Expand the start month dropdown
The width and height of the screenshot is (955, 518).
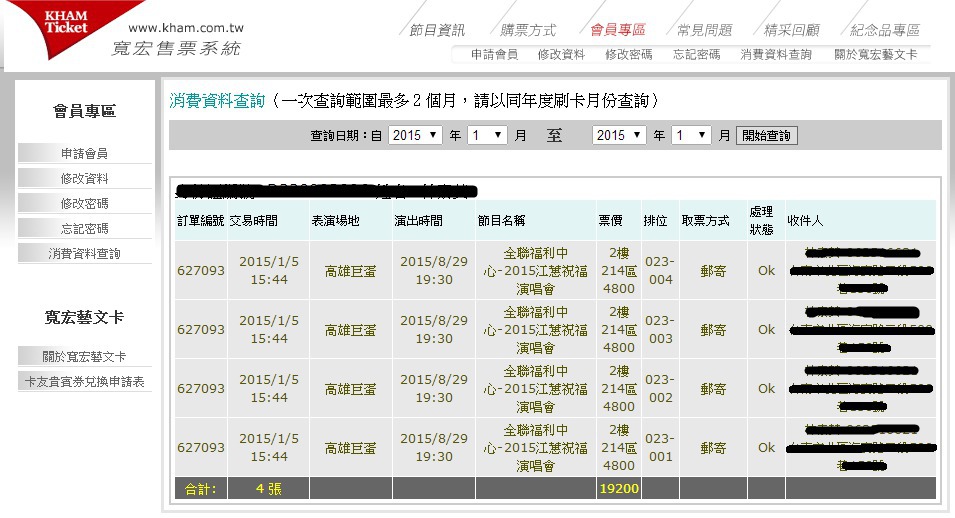coord(487,135)
